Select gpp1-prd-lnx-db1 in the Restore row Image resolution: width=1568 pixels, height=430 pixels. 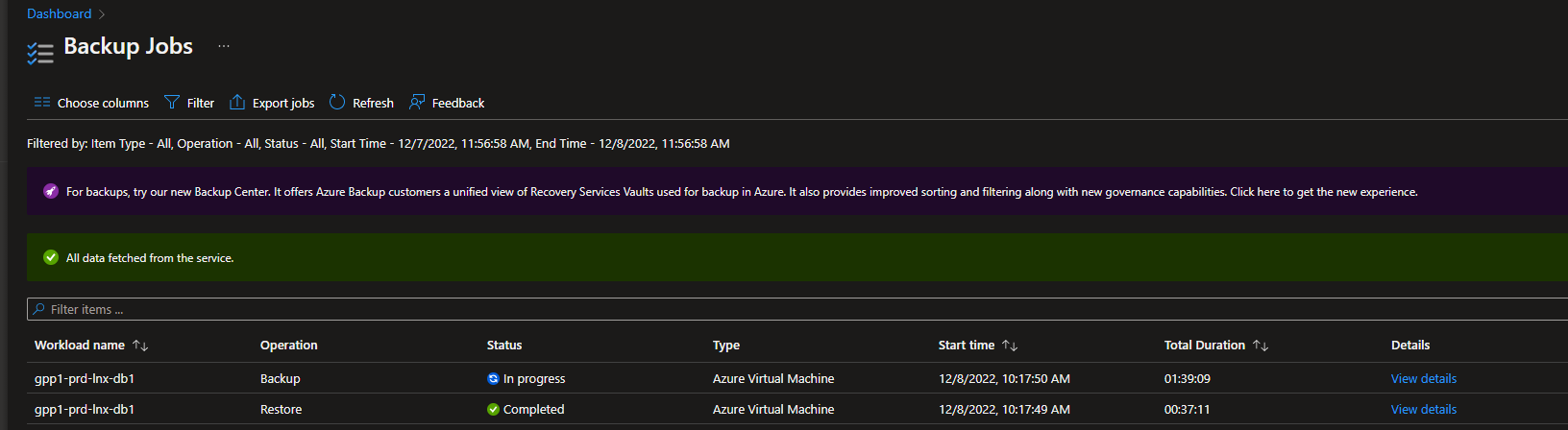click(85, 409)
